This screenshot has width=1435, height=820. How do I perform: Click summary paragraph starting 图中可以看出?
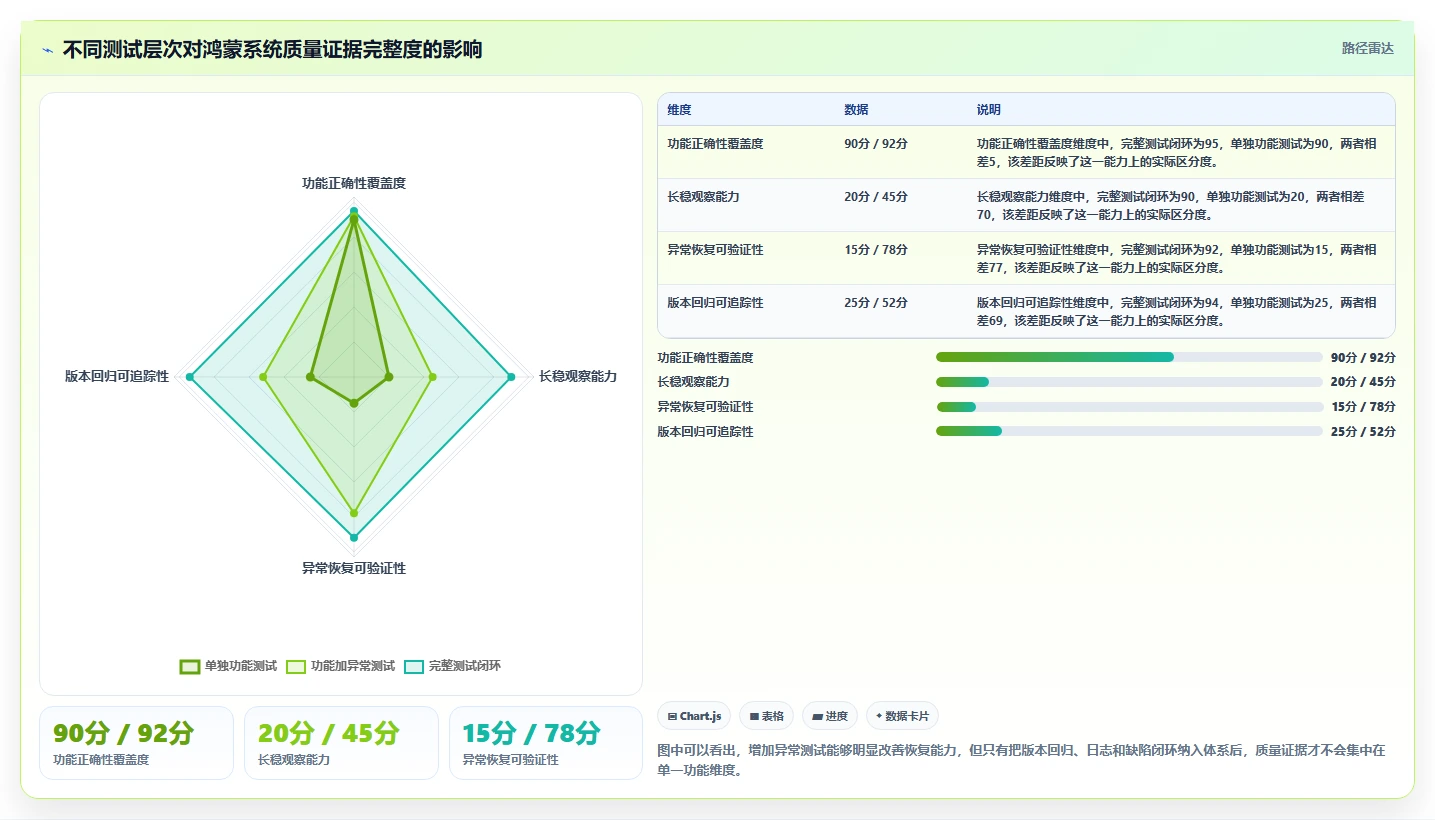[x=1021, y=760]
